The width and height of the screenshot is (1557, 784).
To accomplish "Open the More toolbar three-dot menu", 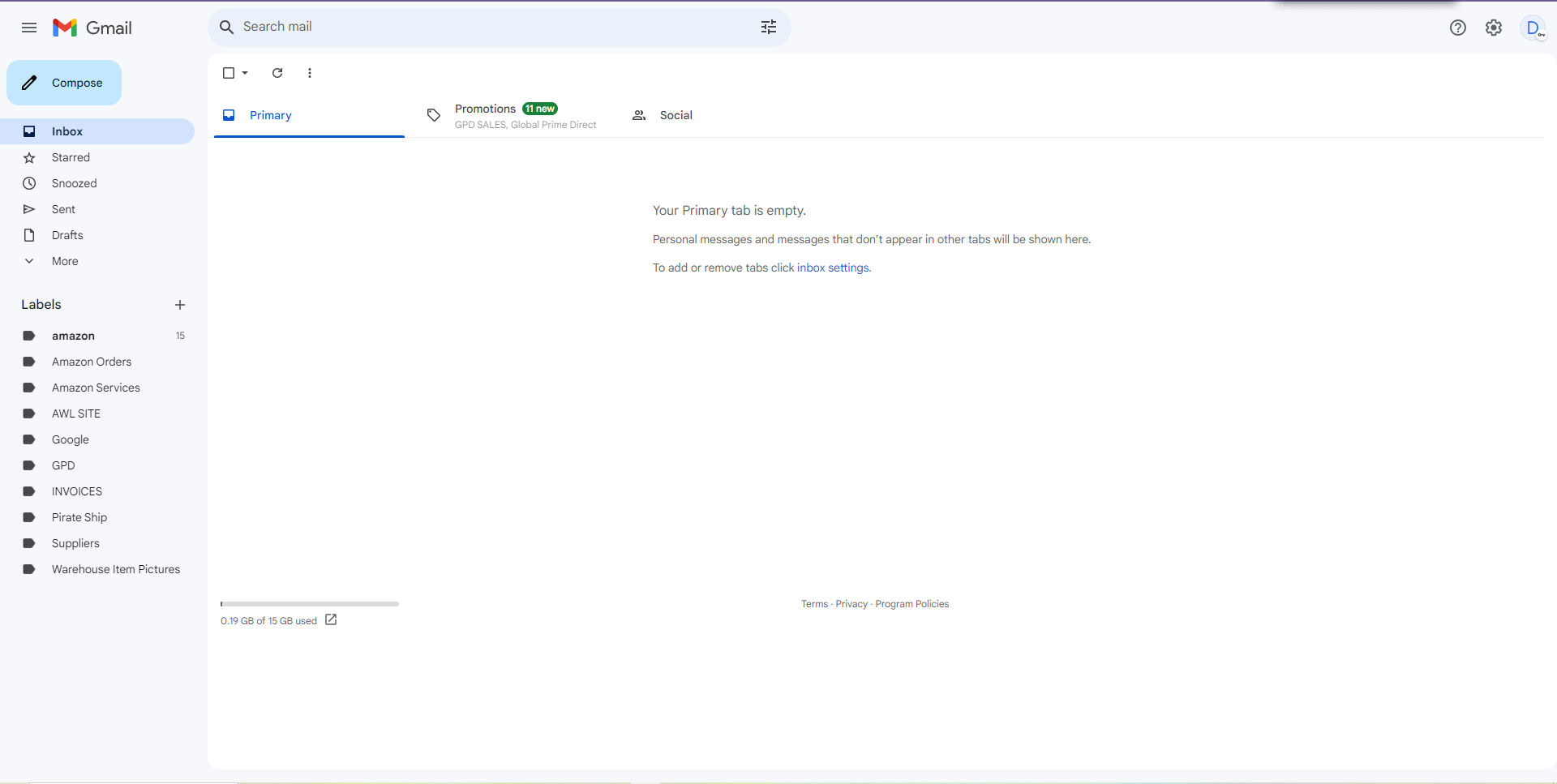I will click(310, 73).
